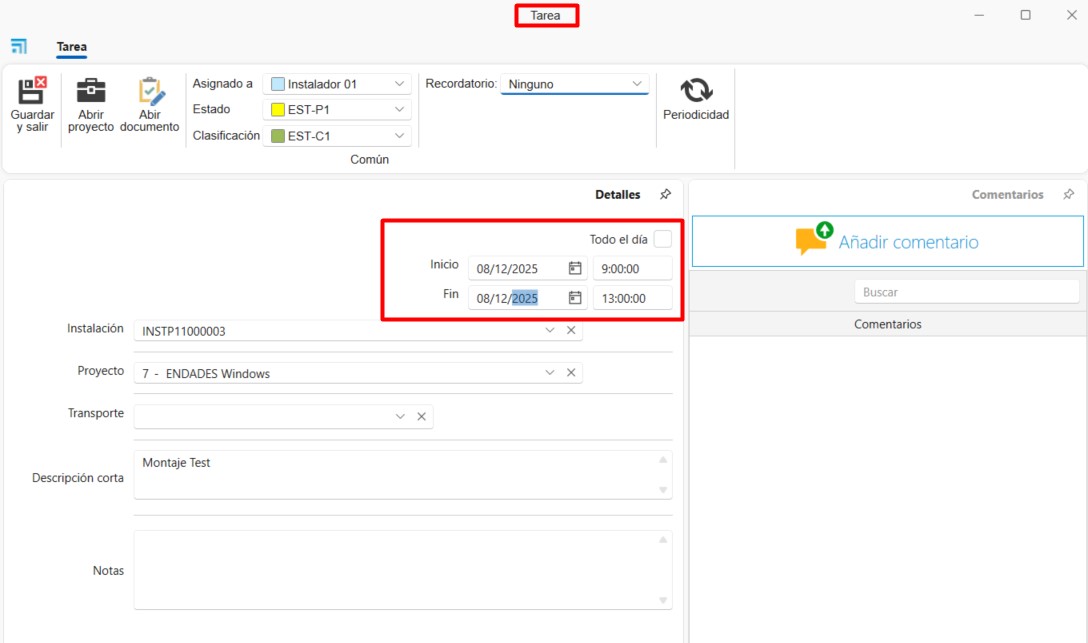Open the application menu at top-left
1088x643 pixels.
[19, 46]
